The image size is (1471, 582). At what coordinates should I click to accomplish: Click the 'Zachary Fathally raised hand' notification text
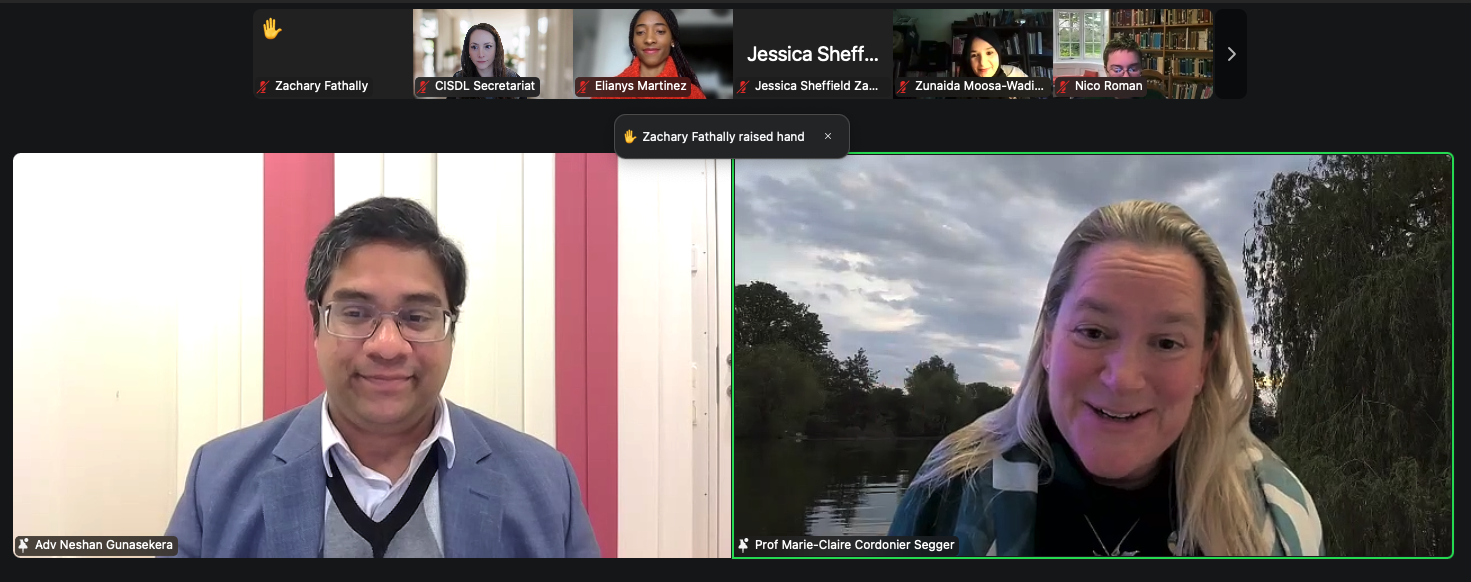click(x=723, y=137)
